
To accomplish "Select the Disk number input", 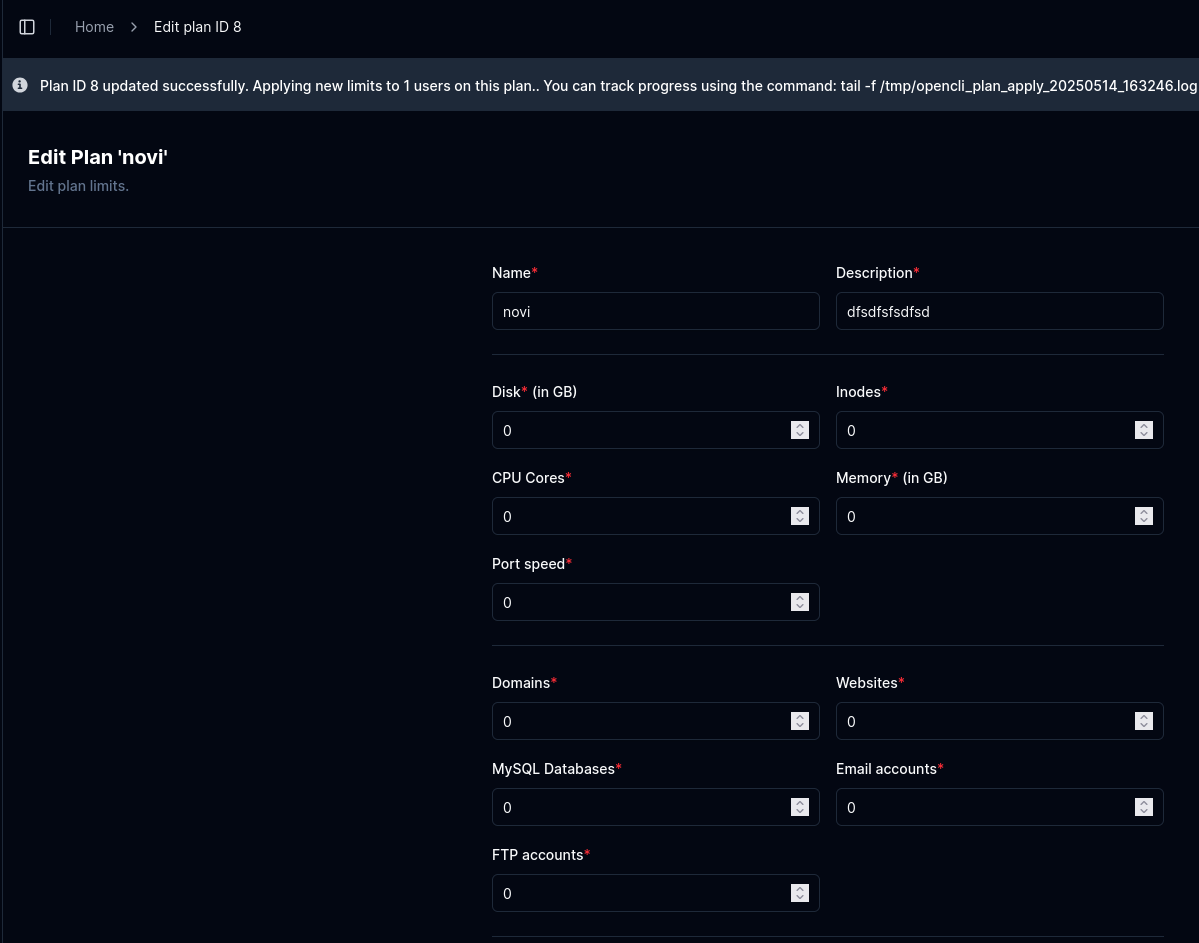I will [x=640, y=430].
